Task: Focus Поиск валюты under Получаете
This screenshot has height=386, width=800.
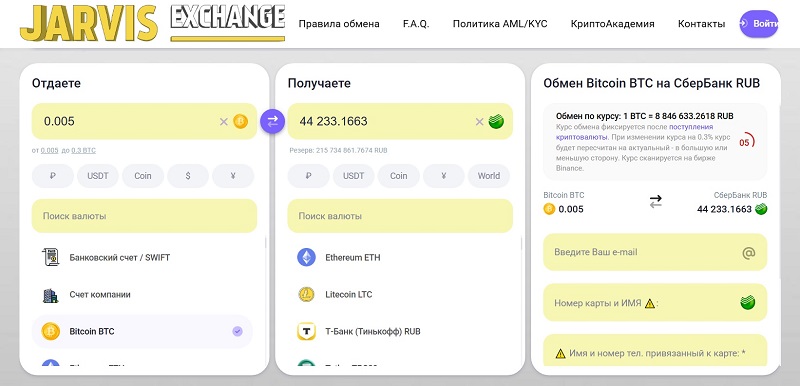Action: pyautogui.click(x=400, y=216)
